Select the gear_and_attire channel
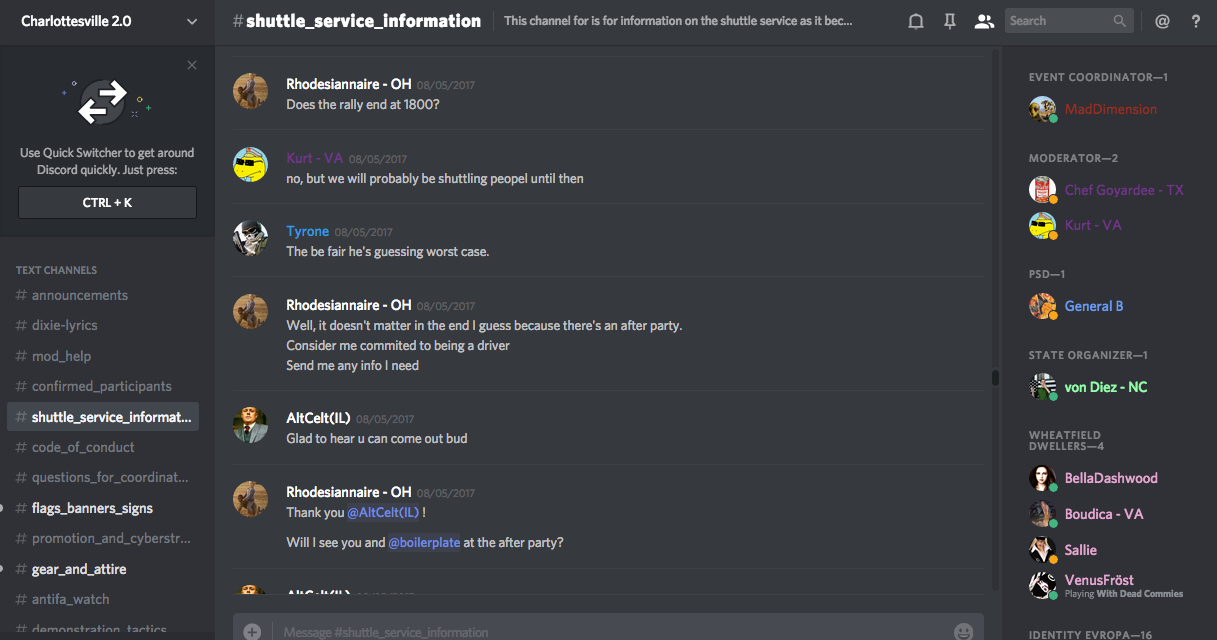Image resolution: width=1217 pixels, height=640 pixels. click(x=79, y=569)
